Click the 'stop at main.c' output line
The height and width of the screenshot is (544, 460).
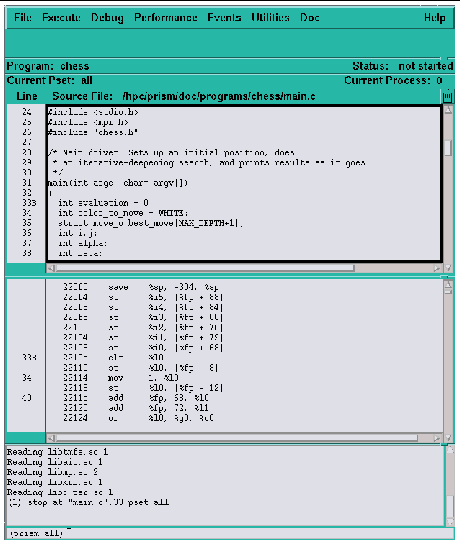pos(88,502)
